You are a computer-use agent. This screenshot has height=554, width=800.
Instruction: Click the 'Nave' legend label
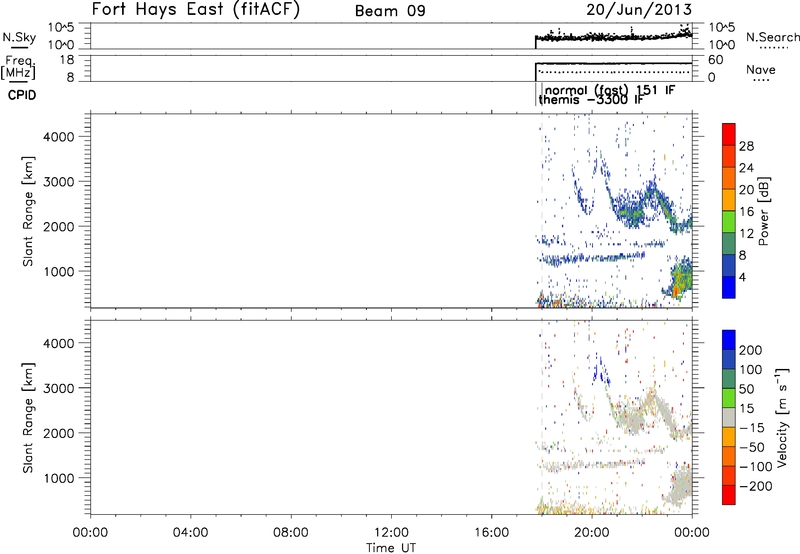tap(761, 69)
